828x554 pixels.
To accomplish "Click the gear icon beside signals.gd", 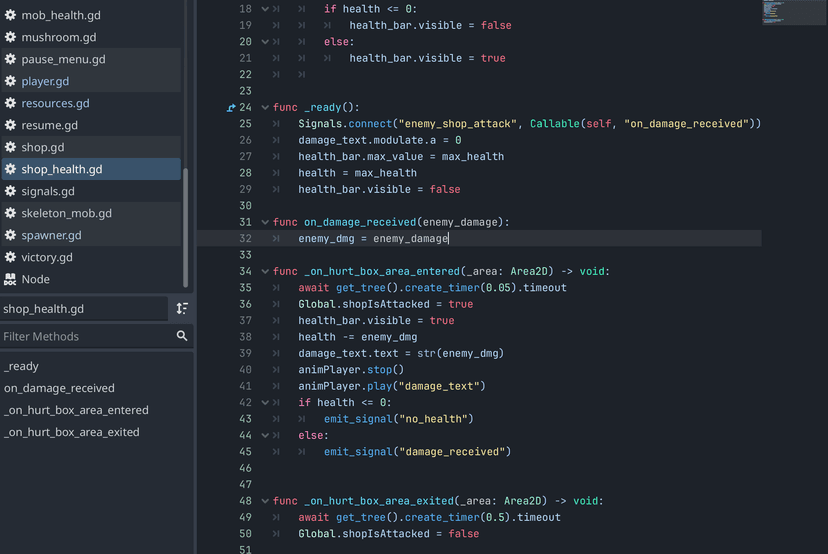I will 11,191.
